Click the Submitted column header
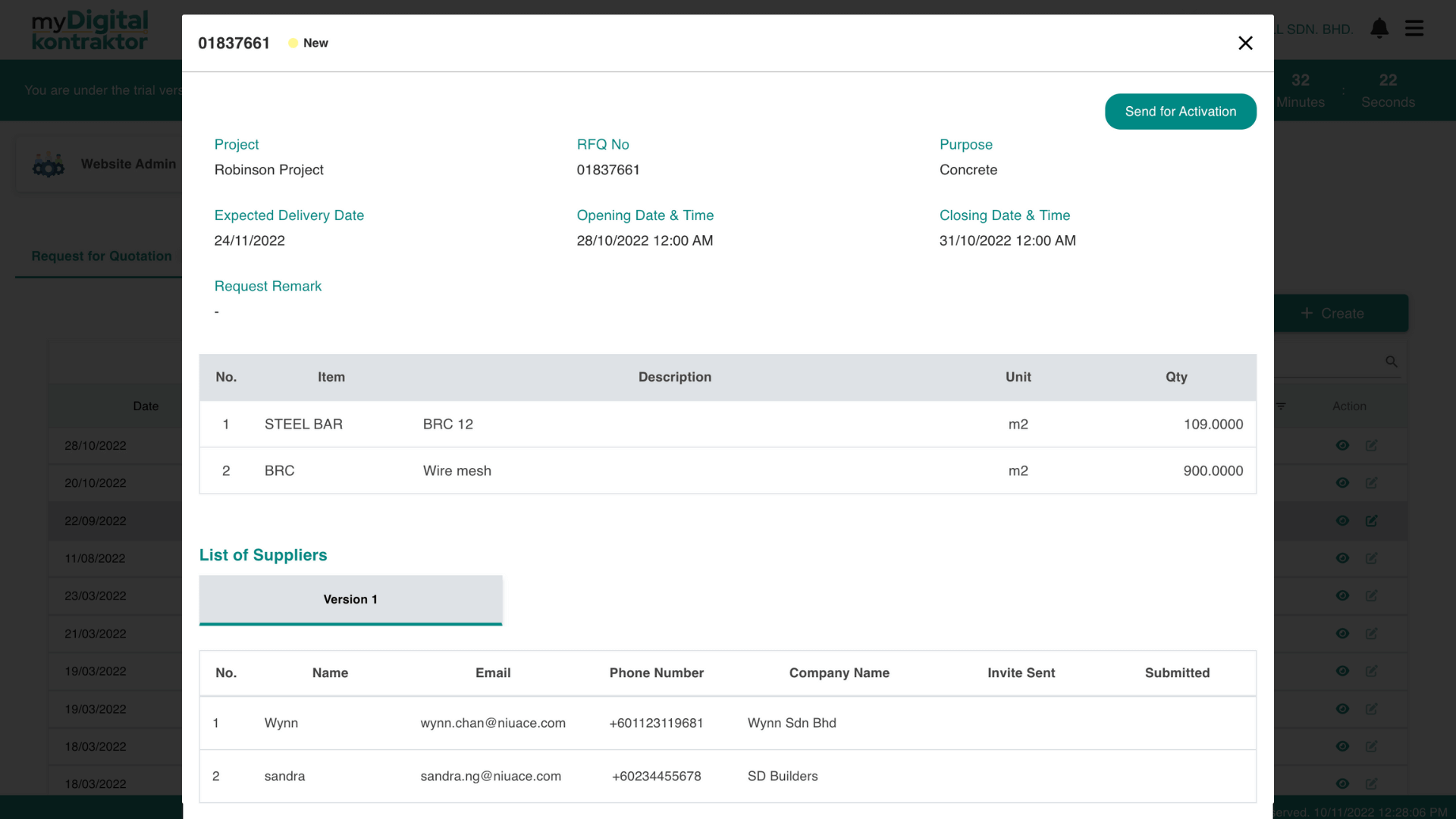1456x819 pixels. (x=1177, y=673)
